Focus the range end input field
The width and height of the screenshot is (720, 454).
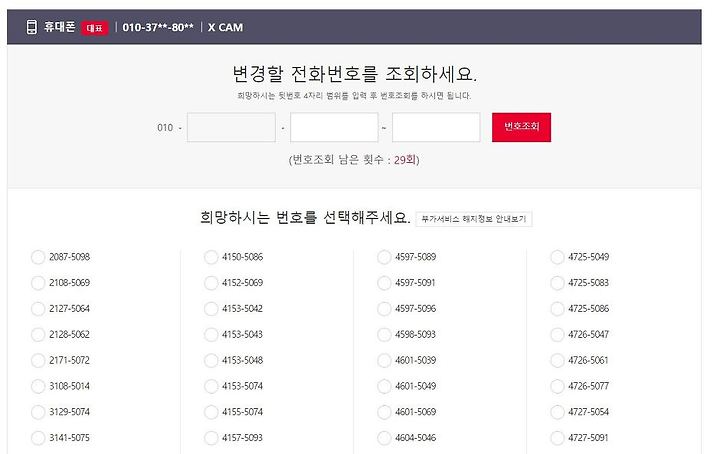436,127
